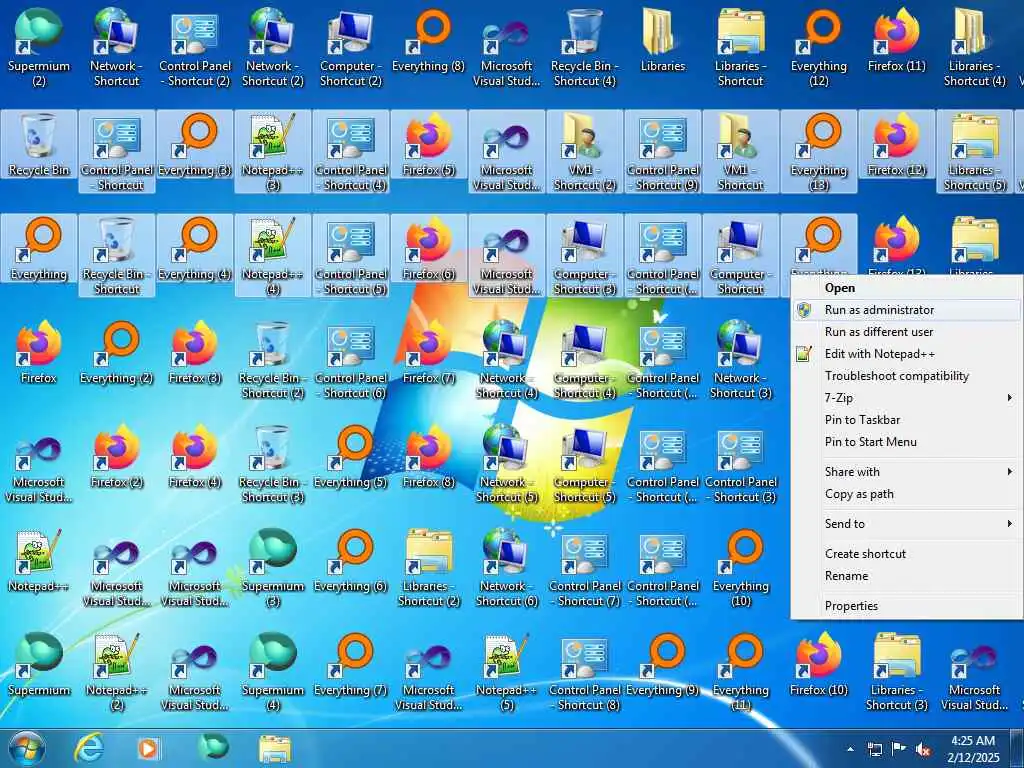Image resolution: width=1024 pixels, height=768 pixels.
Task: Open Windows Explorer from the taskbar
Action: 275,749
